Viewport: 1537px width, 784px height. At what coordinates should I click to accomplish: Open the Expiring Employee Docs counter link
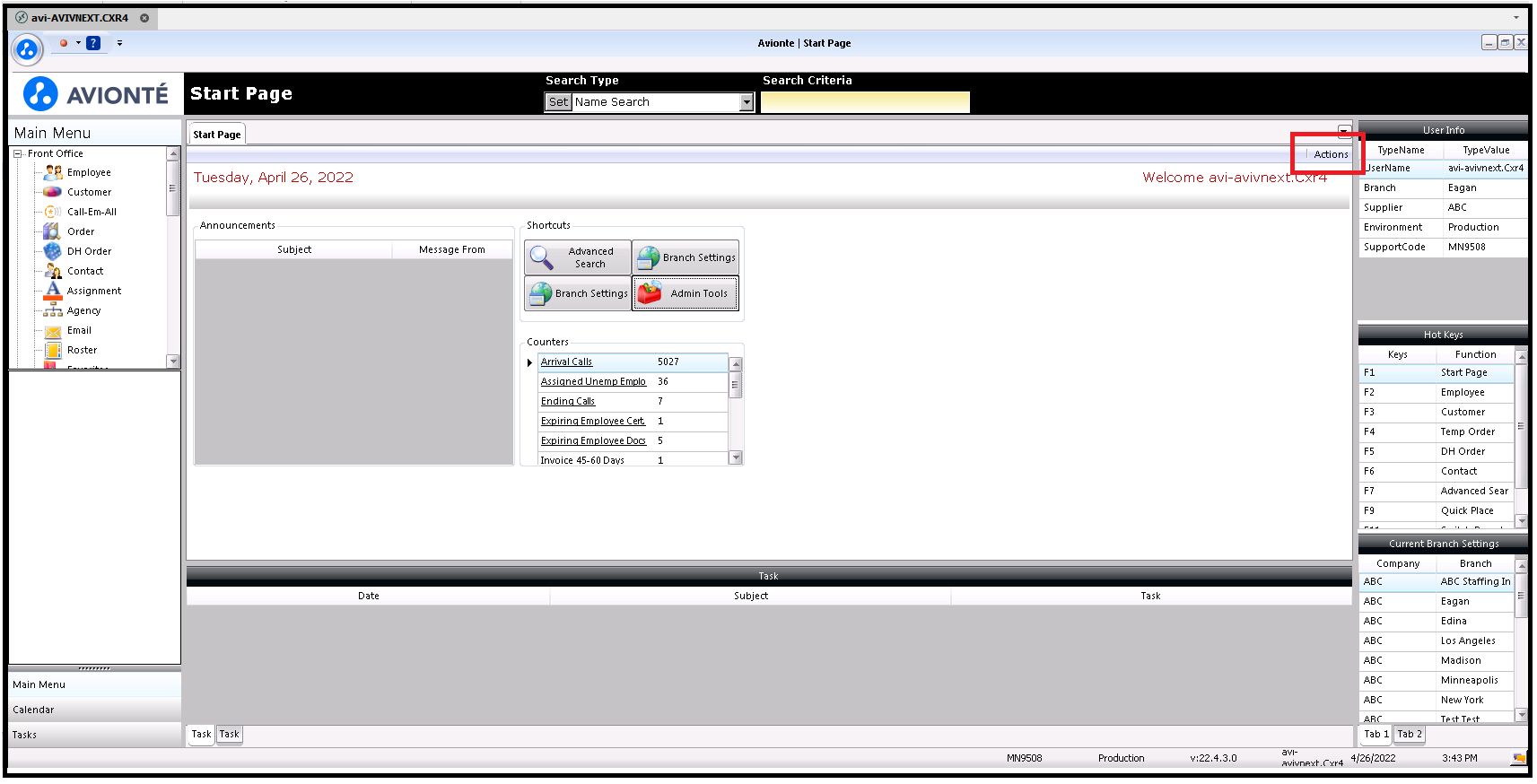click(593, 441)
